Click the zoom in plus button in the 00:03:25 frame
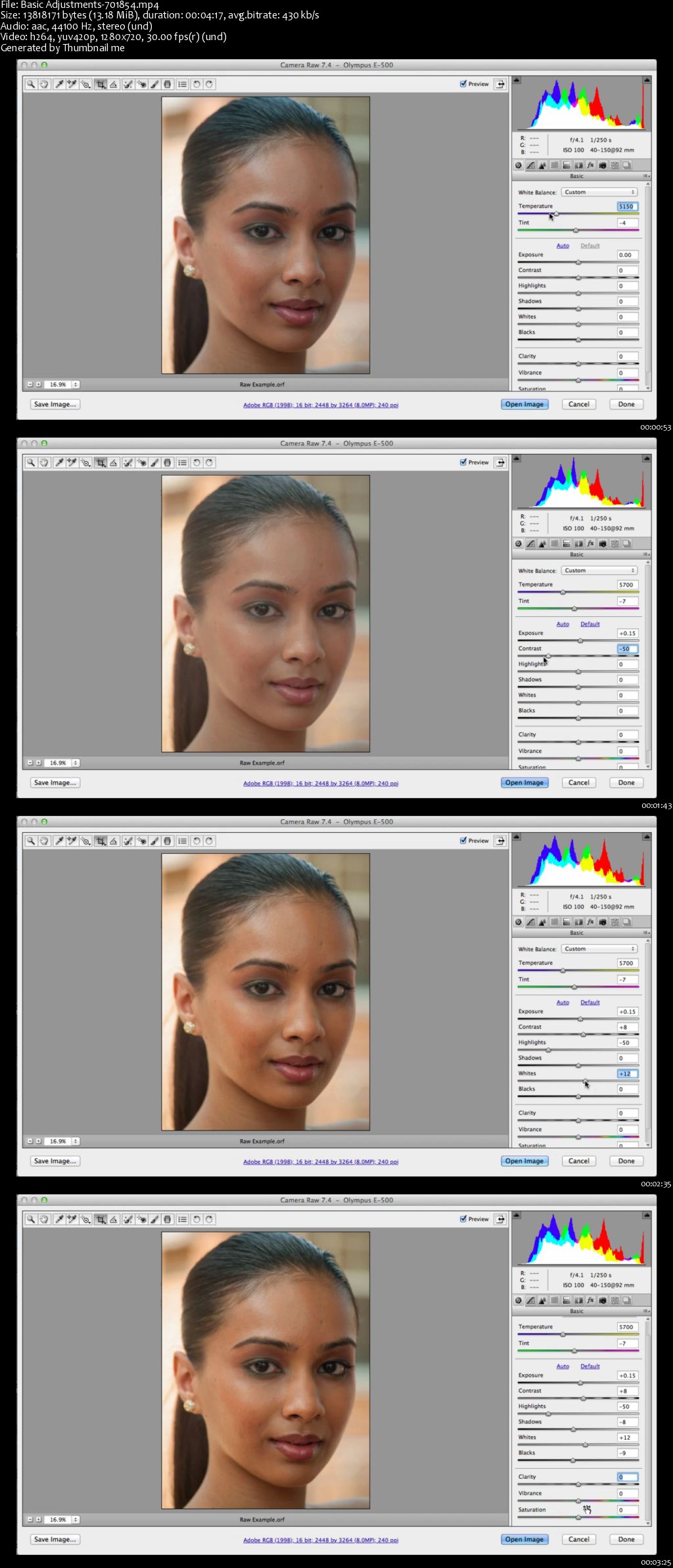 pyautogui.click(x=38, y=1519)
